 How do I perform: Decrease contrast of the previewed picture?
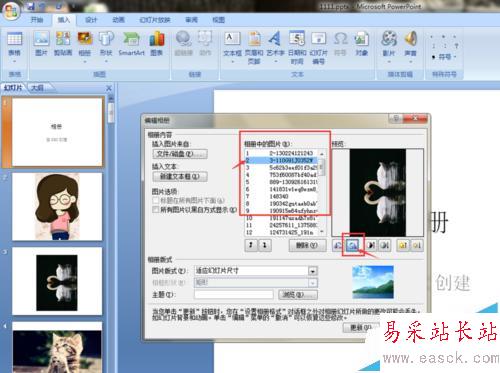point(385,245)
